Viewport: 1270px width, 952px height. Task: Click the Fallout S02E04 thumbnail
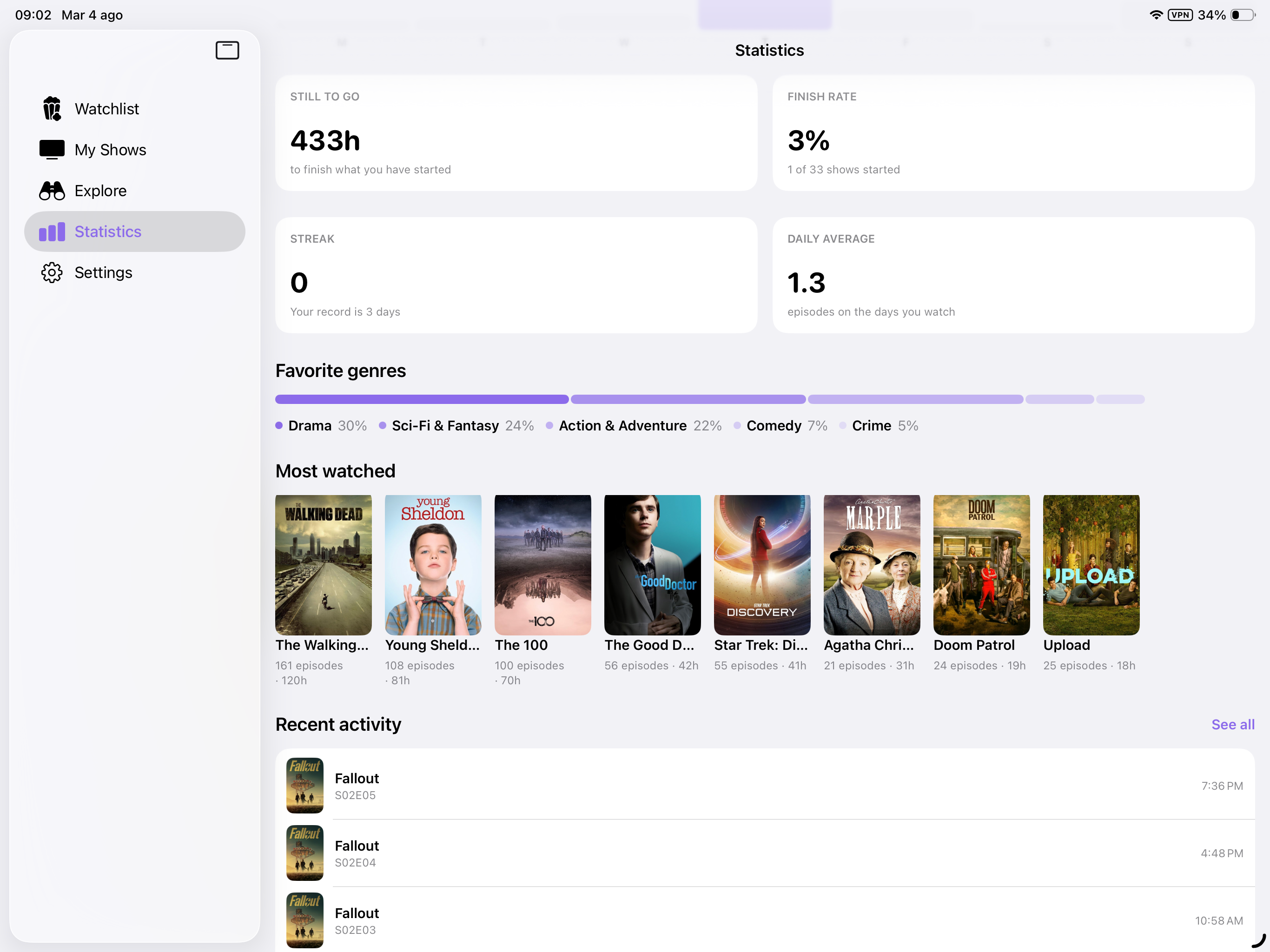[x=305, y=853]
